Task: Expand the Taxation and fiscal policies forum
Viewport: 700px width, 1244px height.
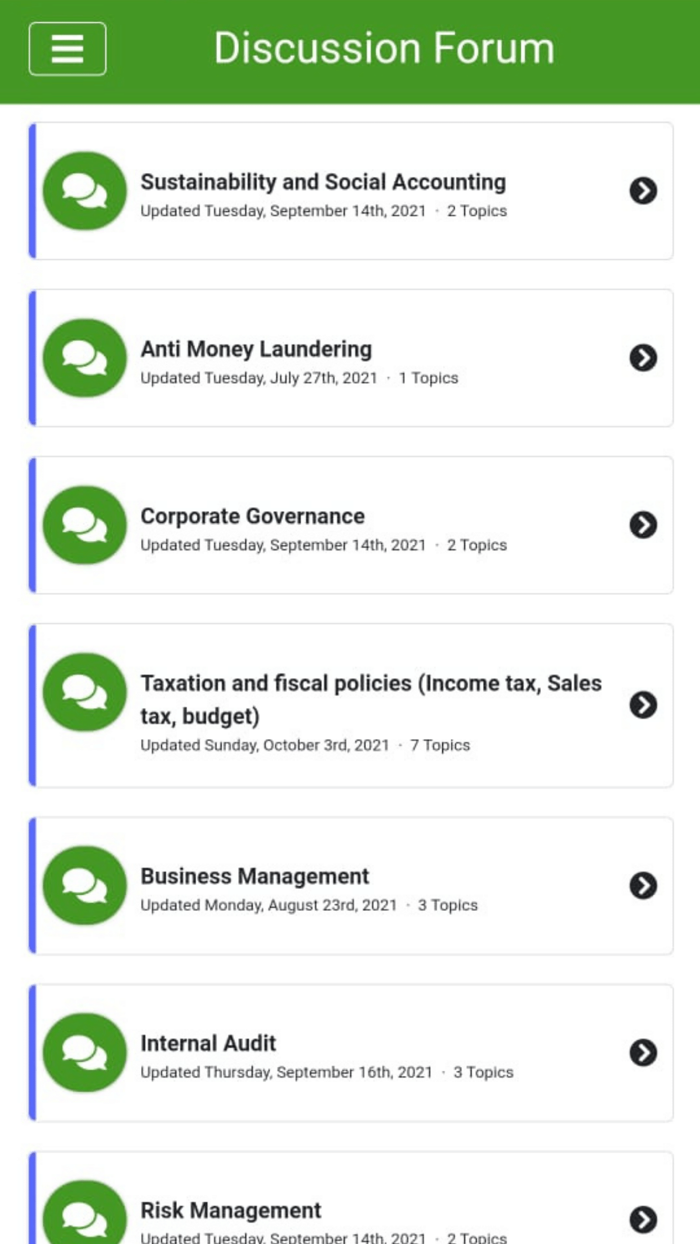Action: point(643,704)
